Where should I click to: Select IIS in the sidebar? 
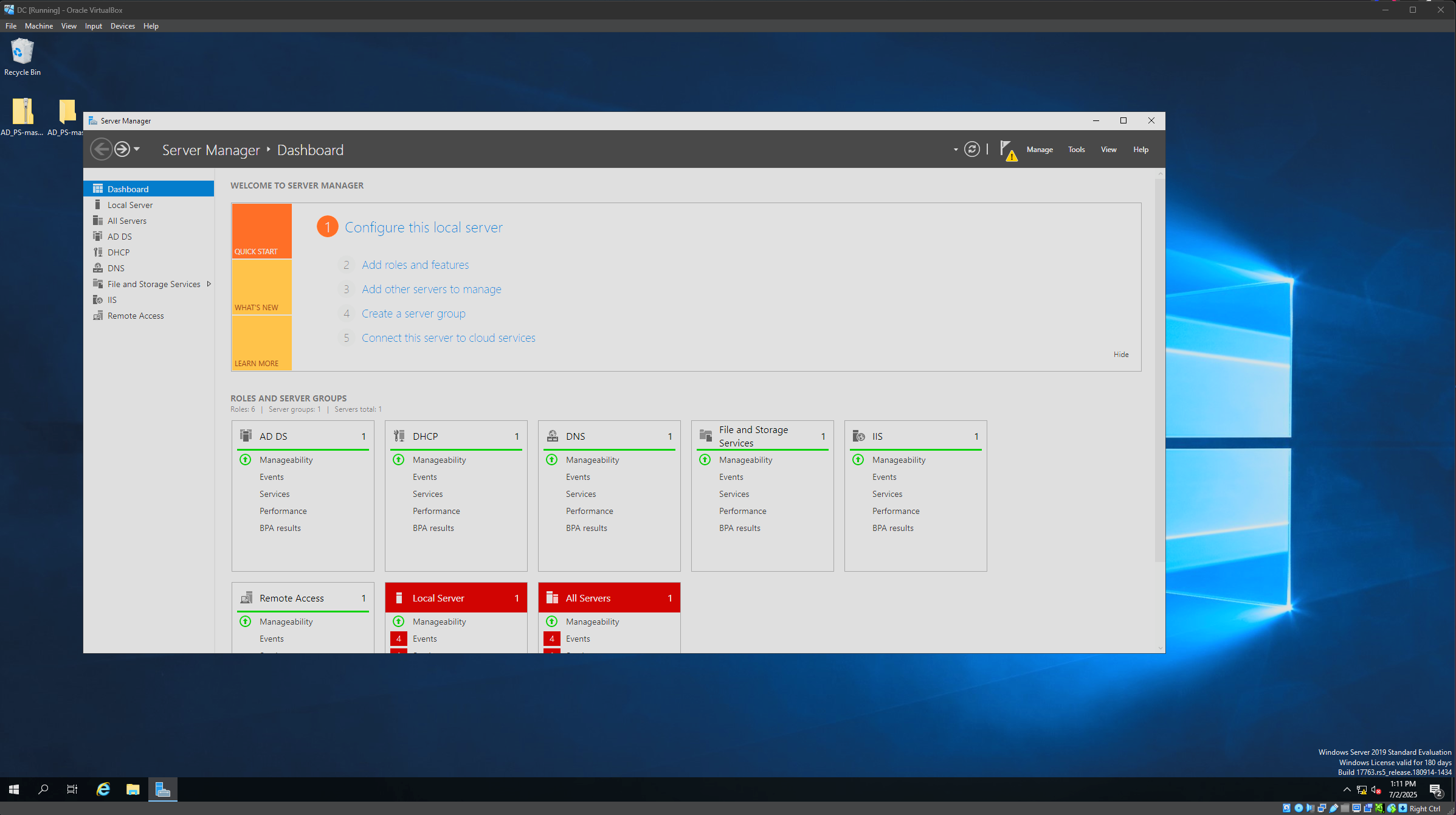click(148, 300)
